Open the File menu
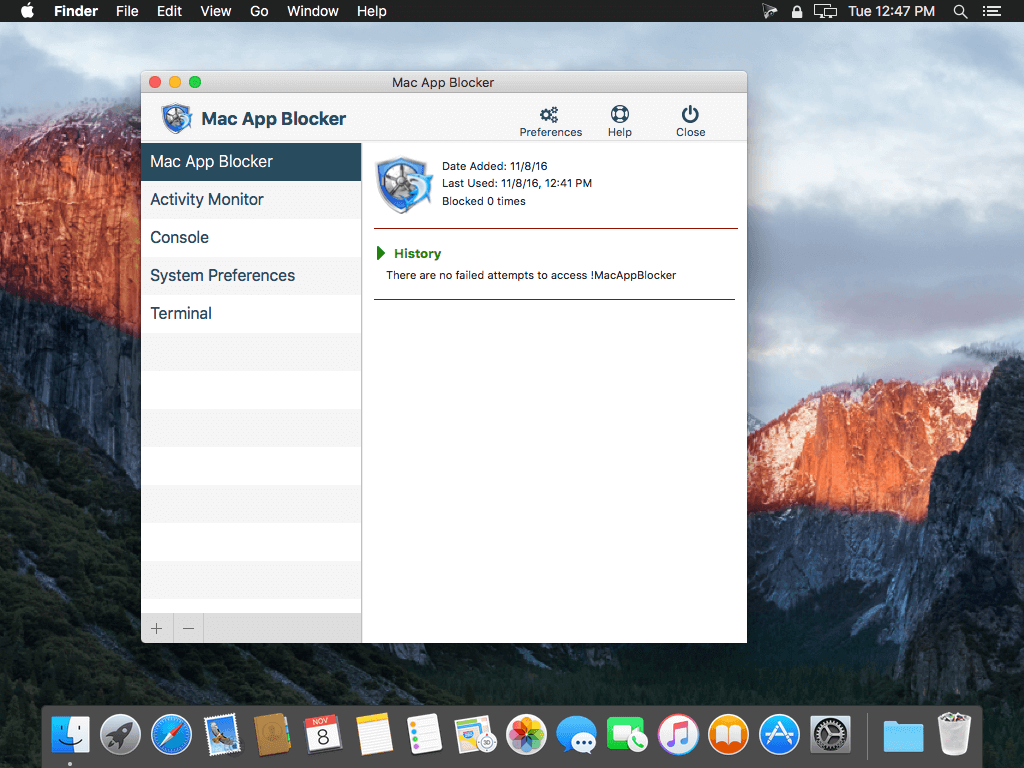 [127, 11]
